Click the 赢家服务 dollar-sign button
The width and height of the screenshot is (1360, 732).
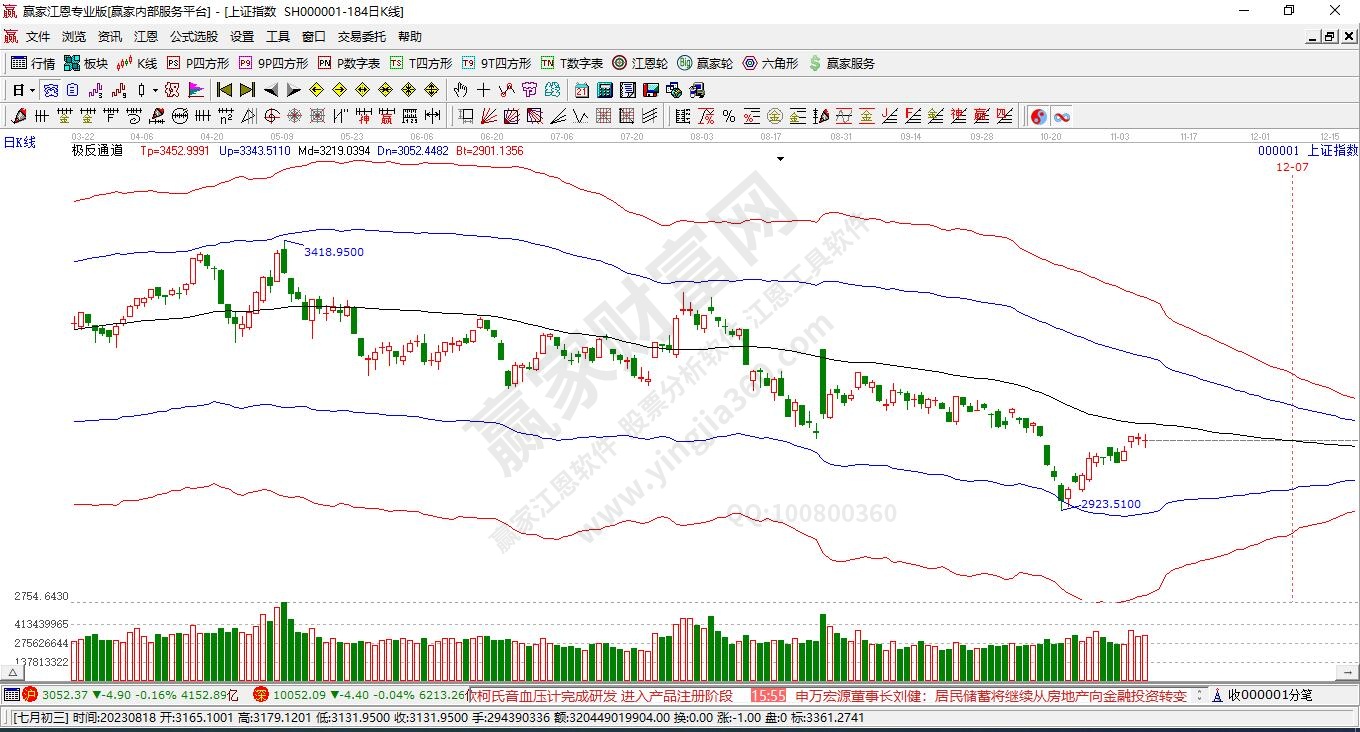coord(841,63)
